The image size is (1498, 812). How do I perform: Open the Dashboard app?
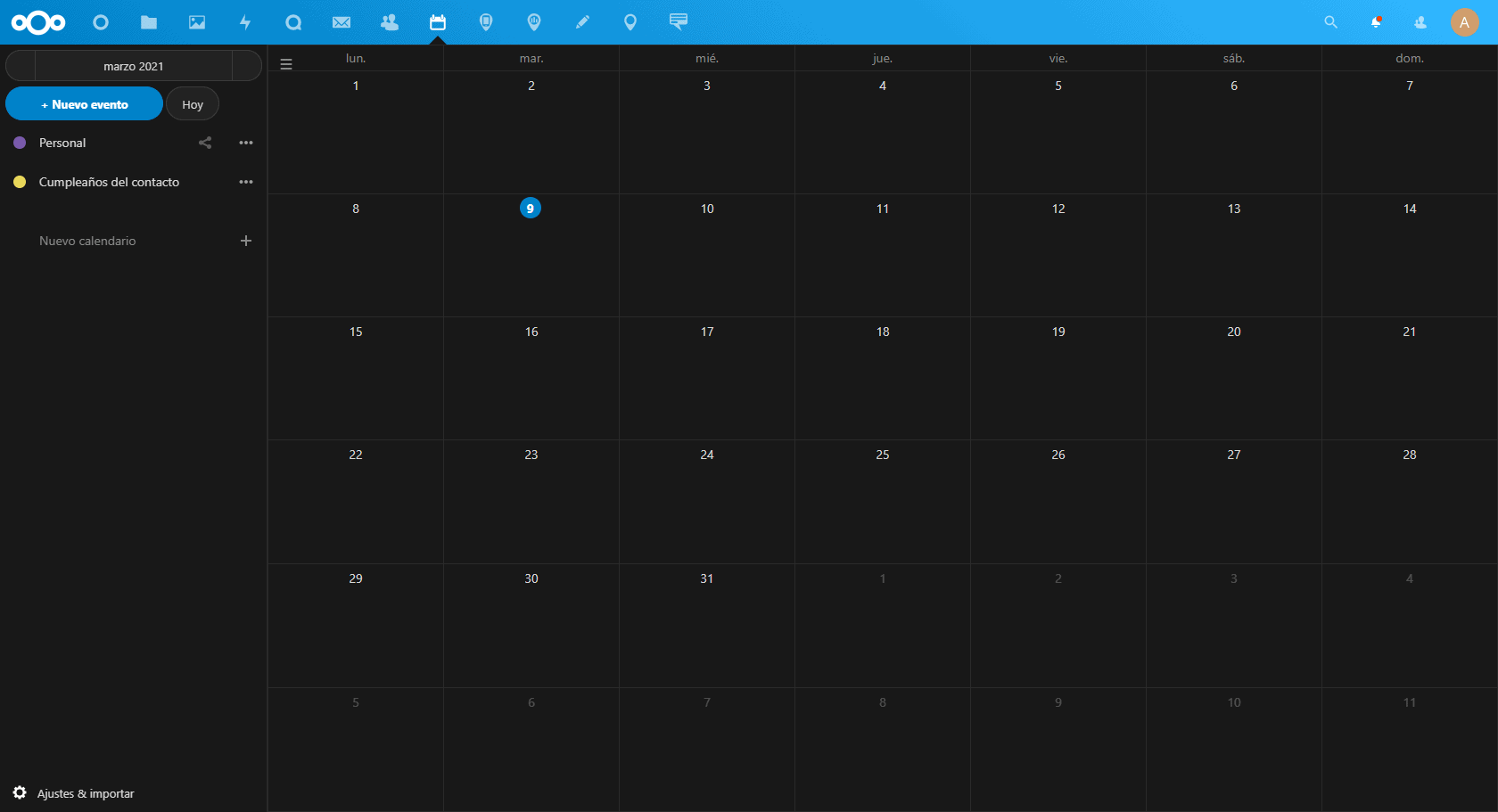point(101,22)
